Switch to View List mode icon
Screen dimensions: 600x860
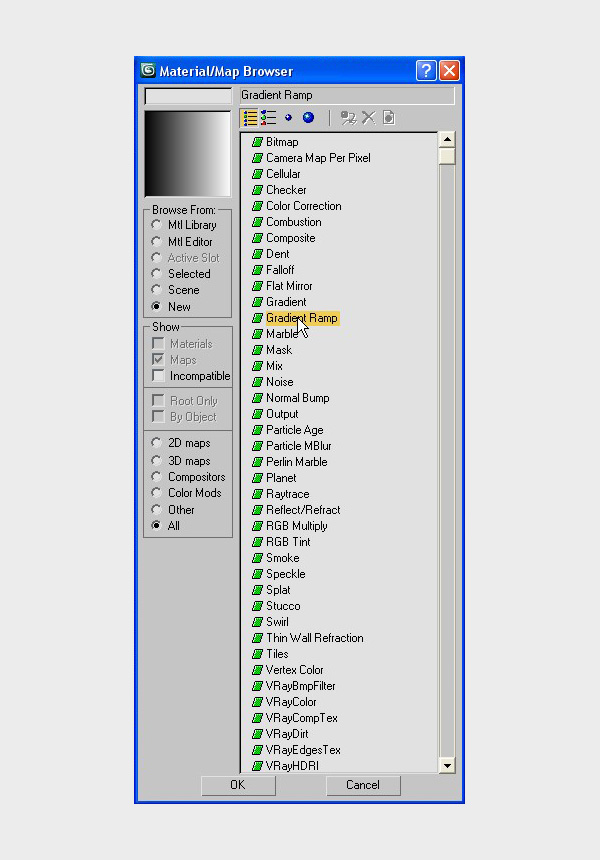250,118
